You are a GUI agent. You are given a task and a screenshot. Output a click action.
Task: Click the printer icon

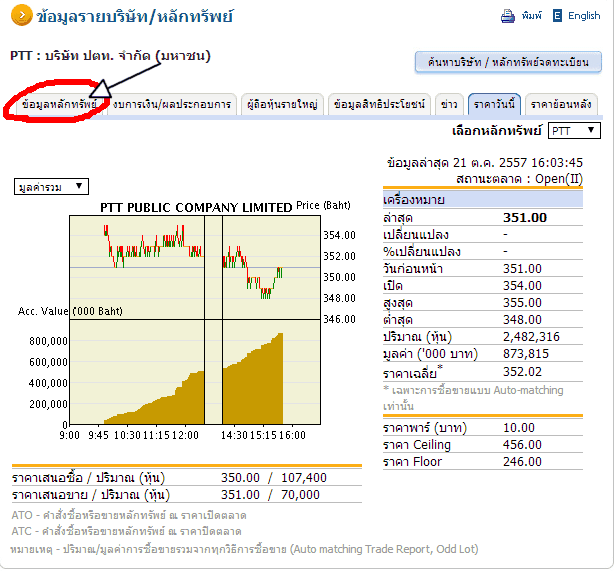[x=508, y=16]
